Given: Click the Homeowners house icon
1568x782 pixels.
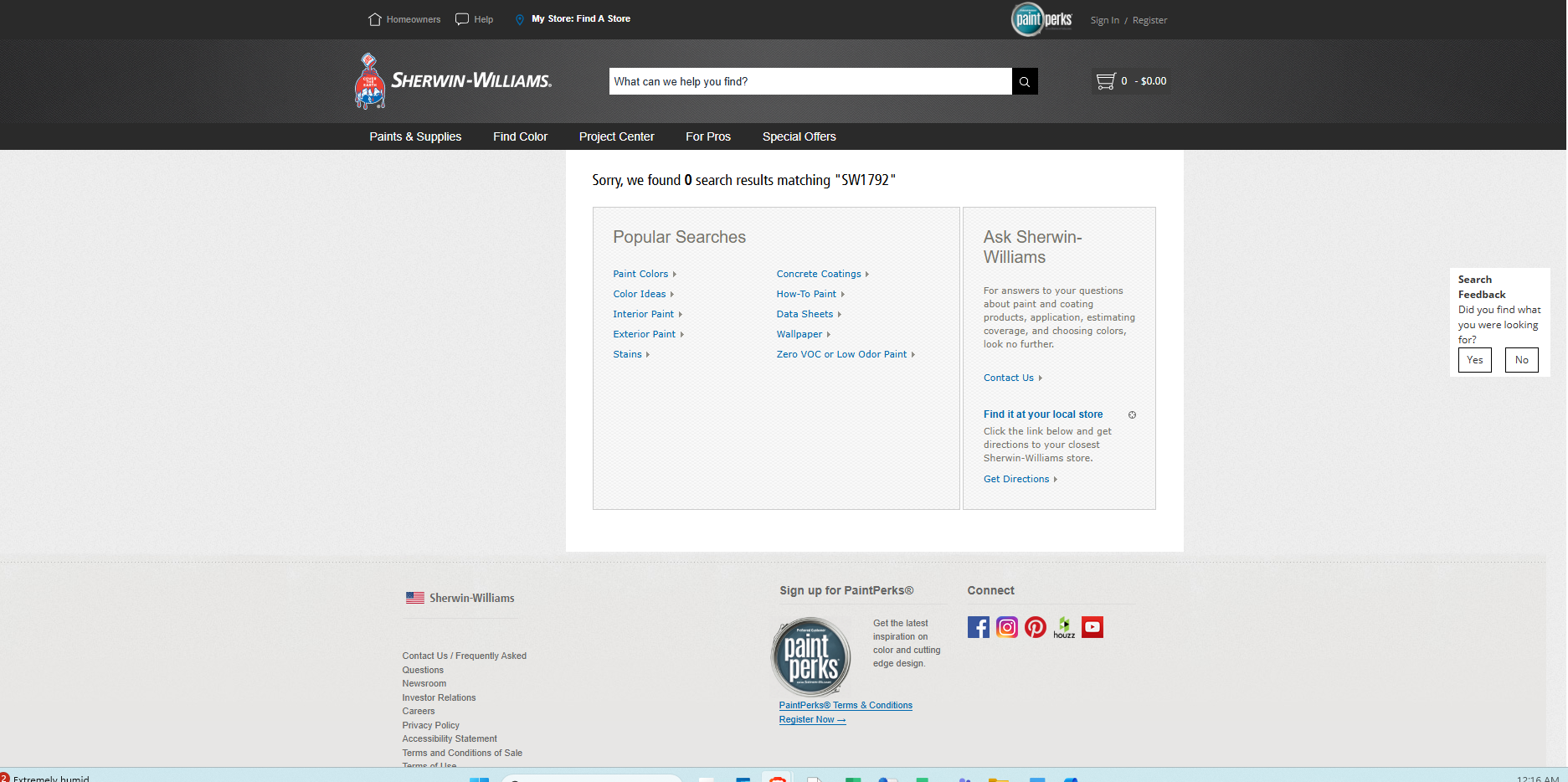Looking at the screenshot, I should pos(374,18).
